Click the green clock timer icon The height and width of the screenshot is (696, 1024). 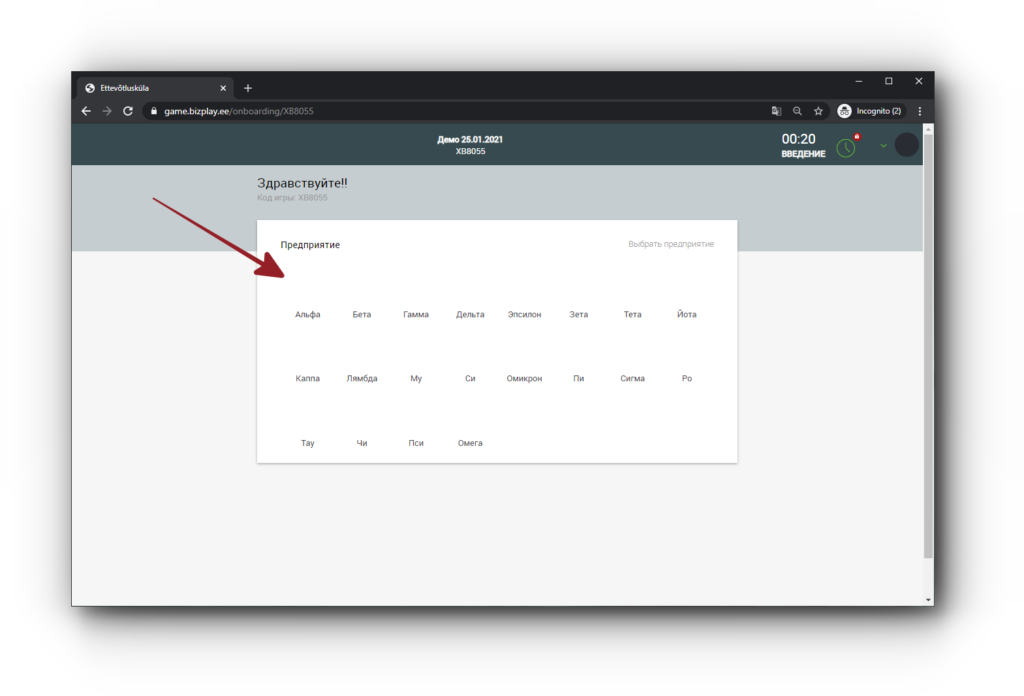tap(846, 147)
